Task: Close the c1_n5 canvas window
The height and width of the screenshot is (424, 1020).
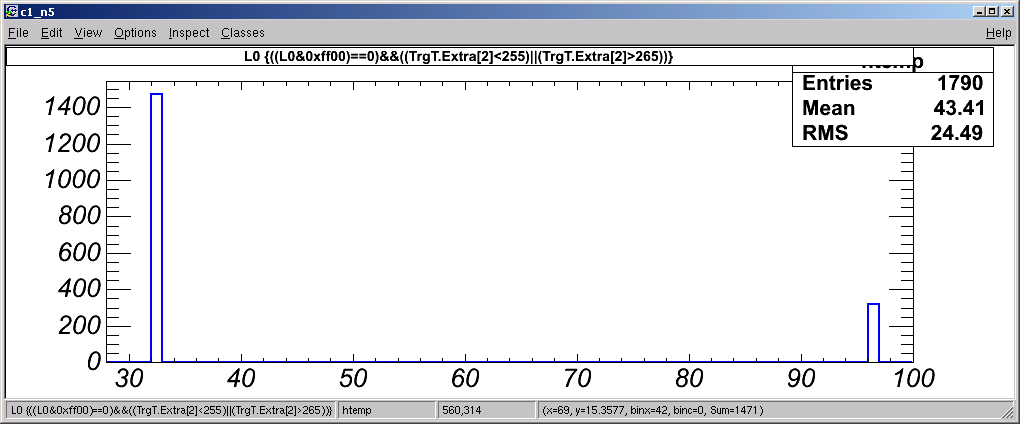Action: click(x=1006, y=12)
